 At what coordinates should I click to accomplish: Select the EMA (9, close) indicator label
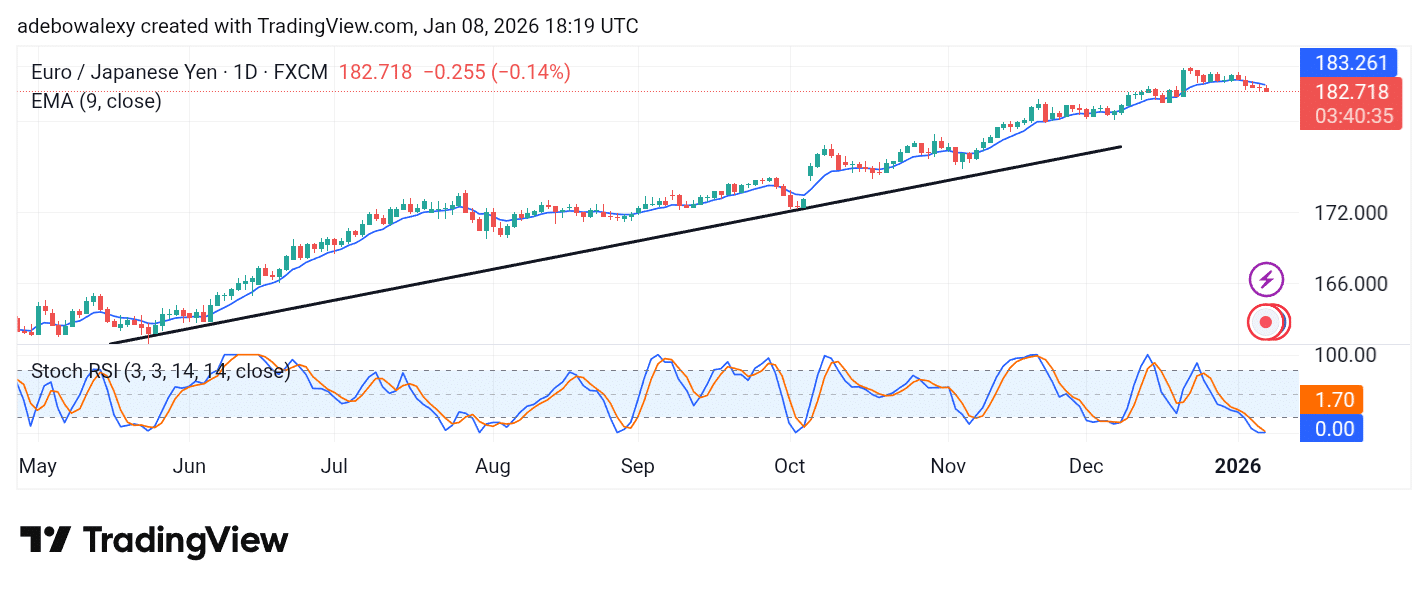coord(96,101)
